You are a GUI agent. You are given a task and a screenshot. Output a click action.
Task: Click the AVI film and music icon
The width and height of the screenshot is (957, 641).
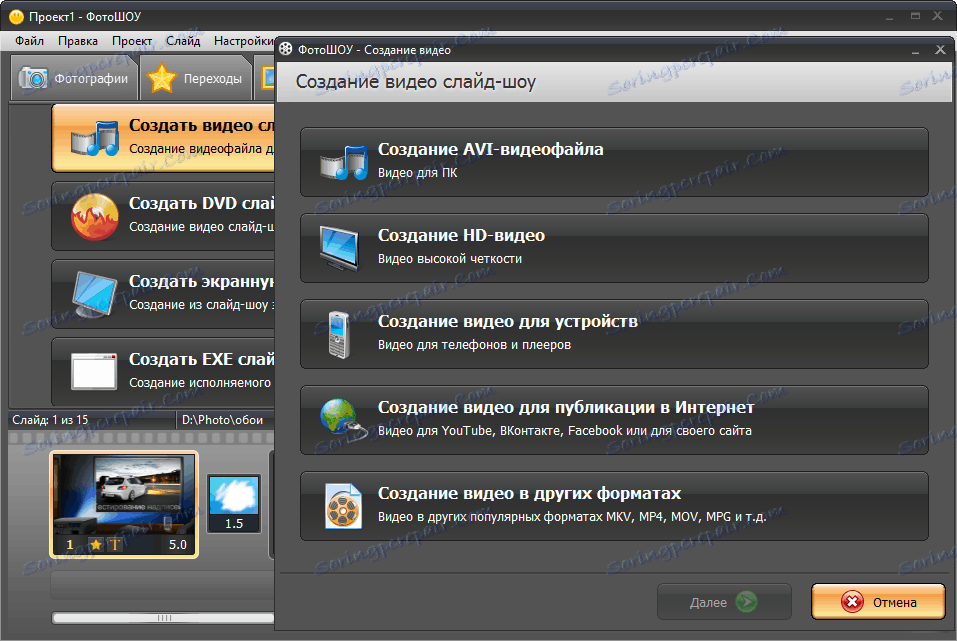point(344,162)
